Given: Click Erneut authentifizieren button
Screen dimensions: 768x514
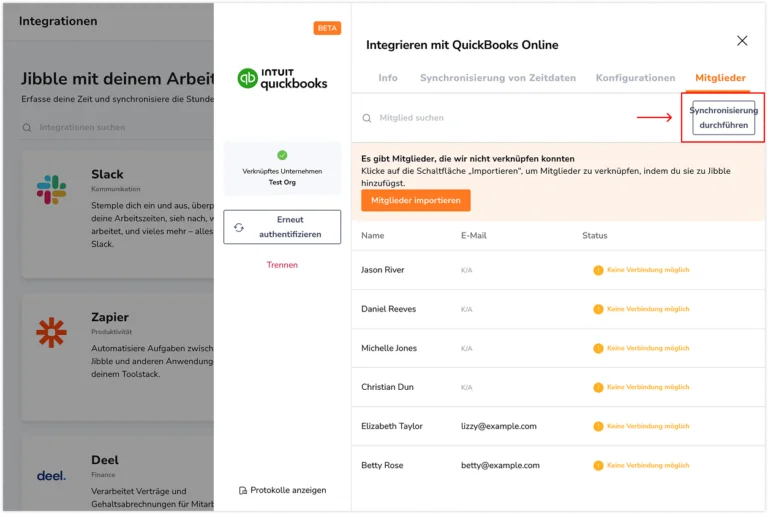Looking at the screenshot, I should [282, 227].
